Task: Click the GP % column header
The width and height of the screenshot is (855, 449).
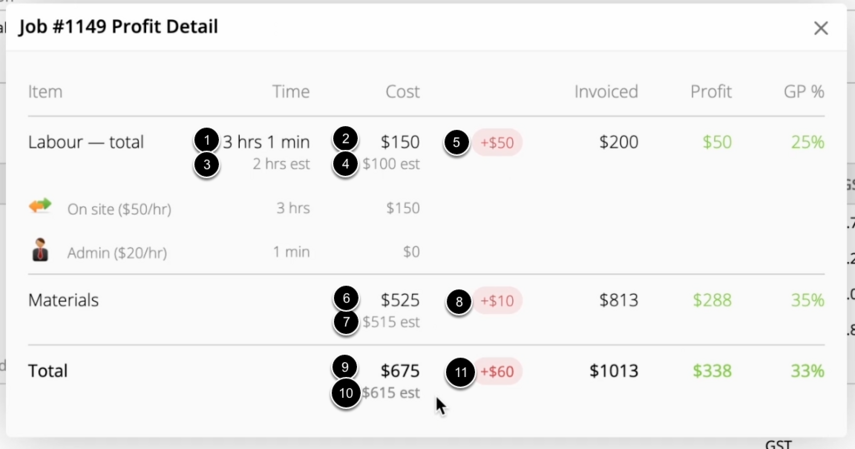Action: pos(804,92)
